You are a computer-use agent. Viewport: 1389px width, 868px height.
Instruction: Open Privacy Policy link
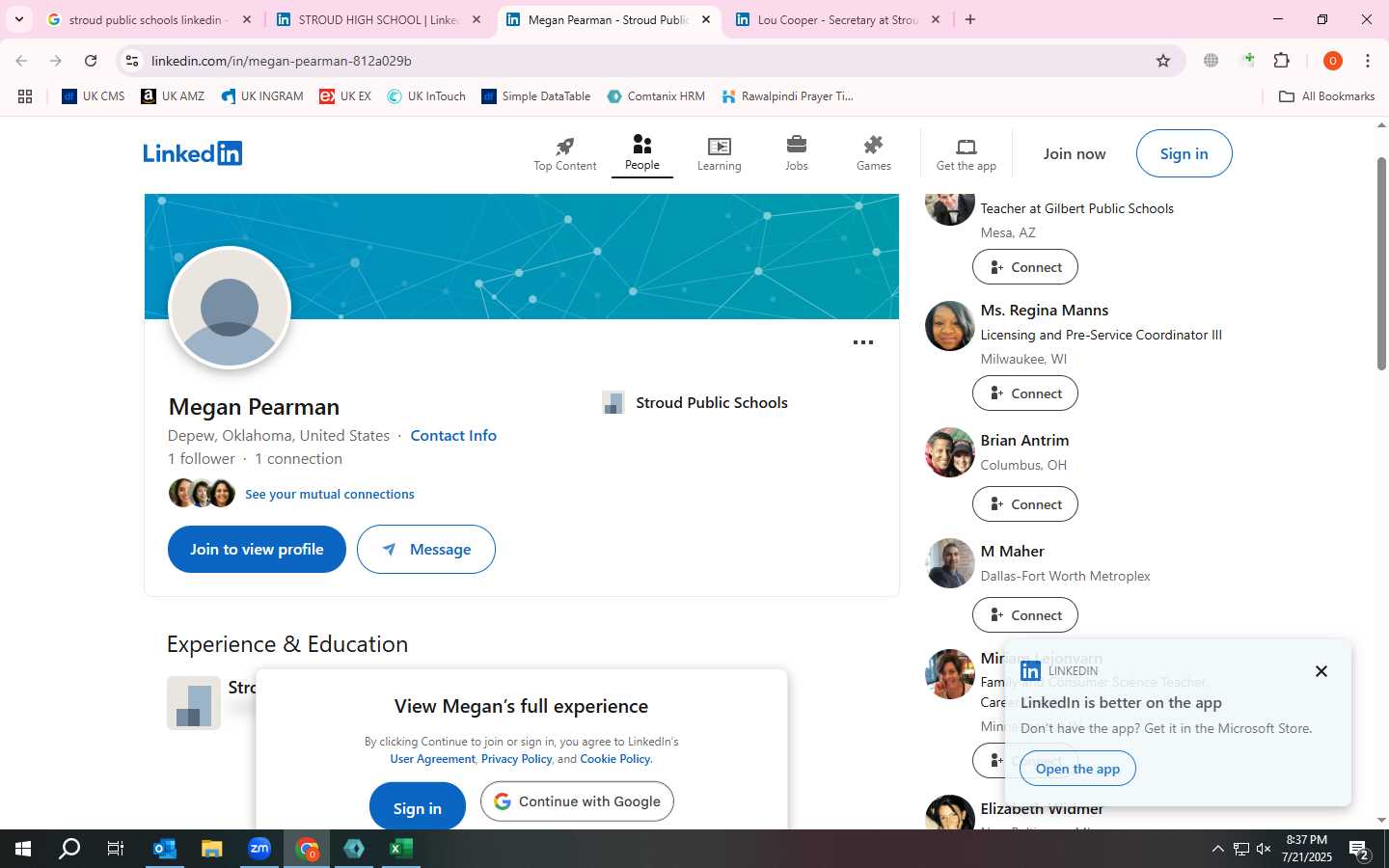(x=516, y=759)
